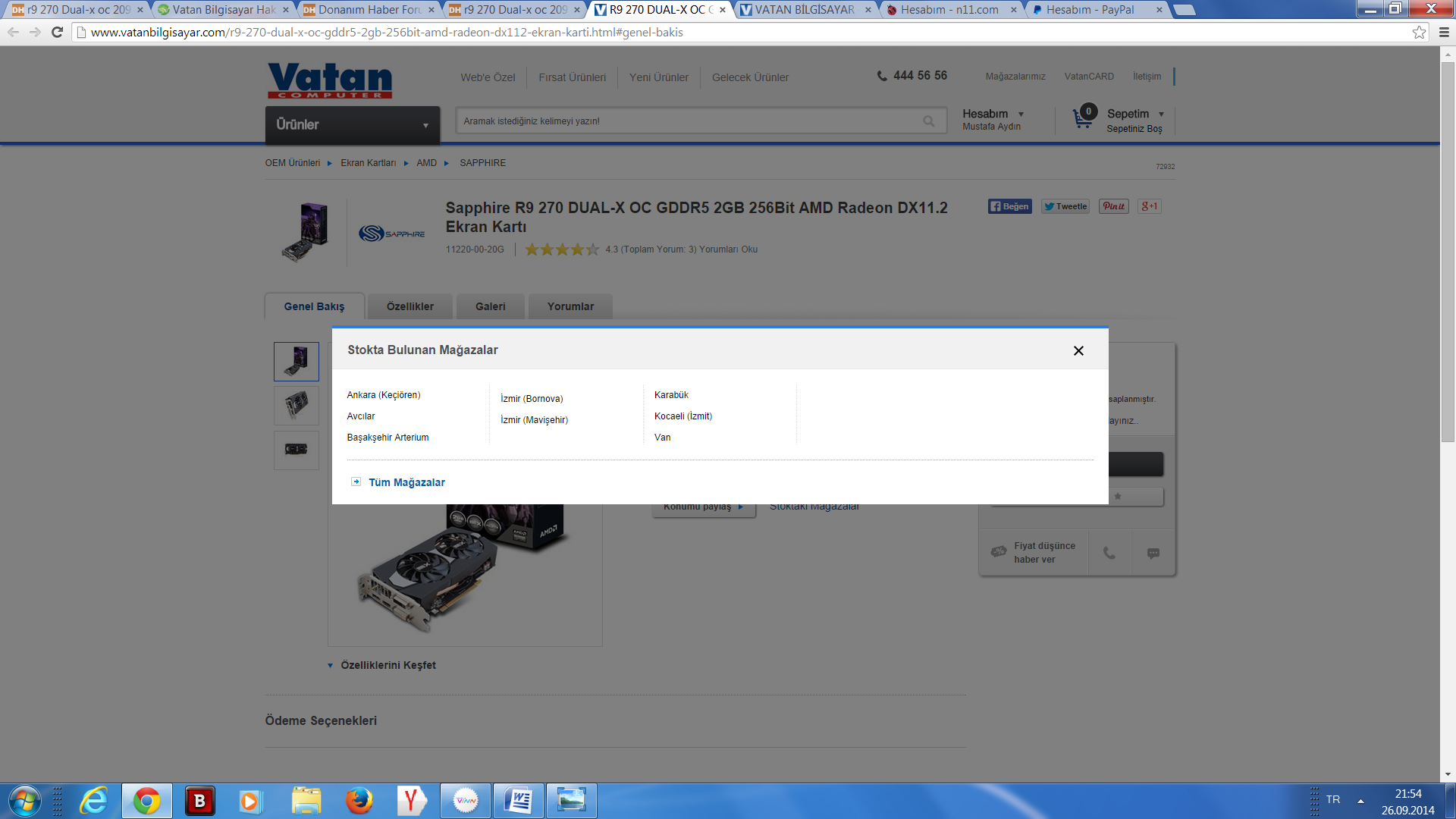The image size is (1456, 819).
Task: Switch to Hesabım - n11.com browser tab
Action: point(949,10)
